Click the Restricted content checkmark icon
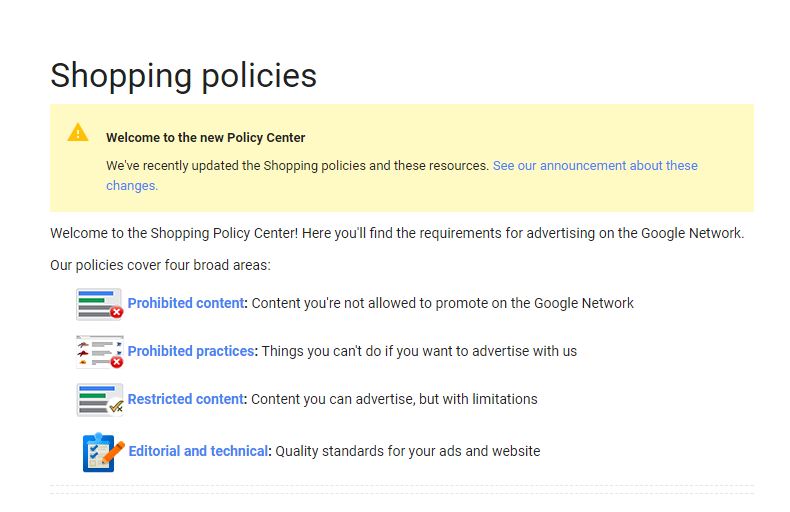Screen dimensions: 790x512 tap(99, 399)
